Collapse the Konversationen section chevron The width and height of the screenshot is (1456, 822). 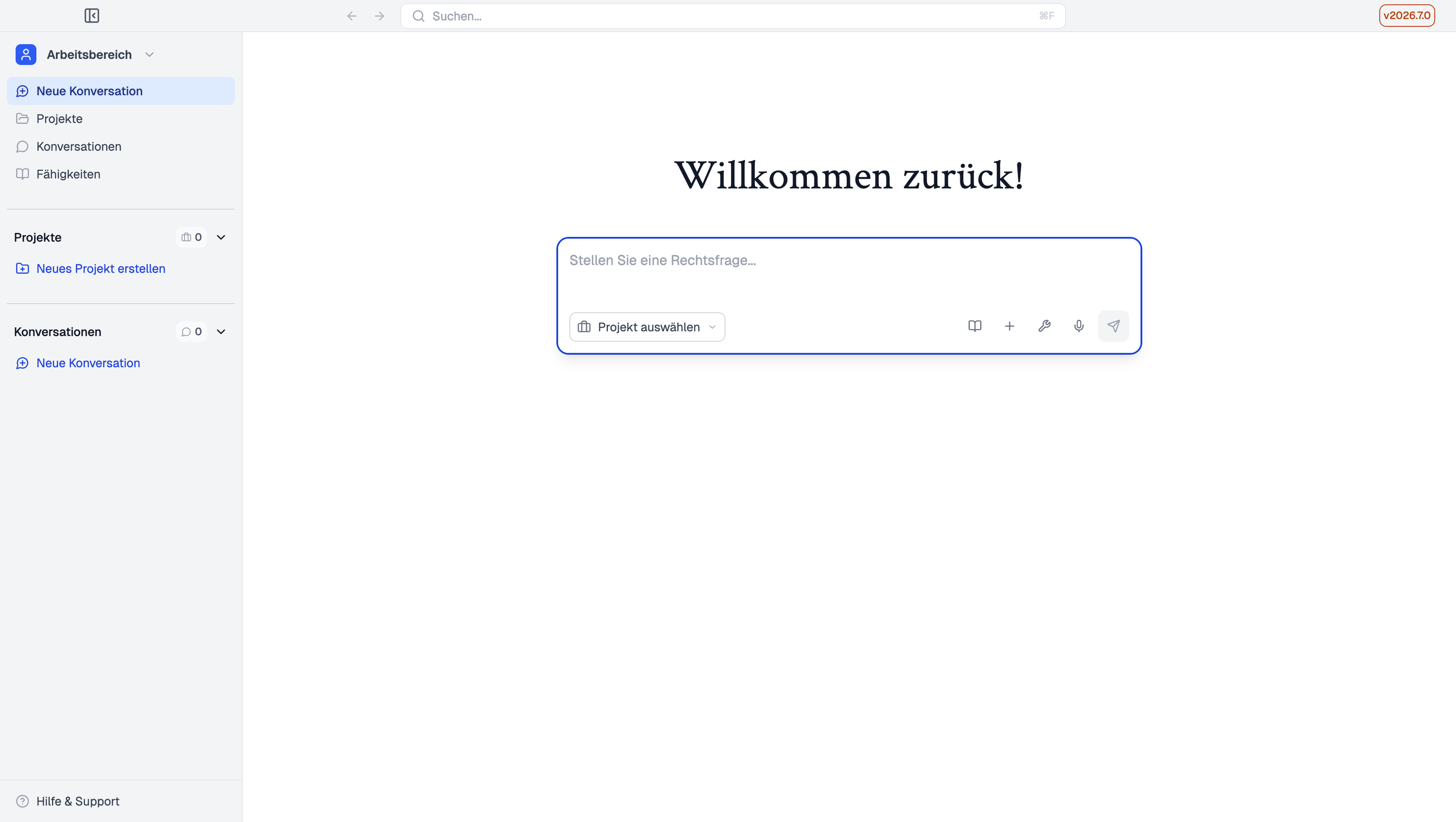pos(221,332)
